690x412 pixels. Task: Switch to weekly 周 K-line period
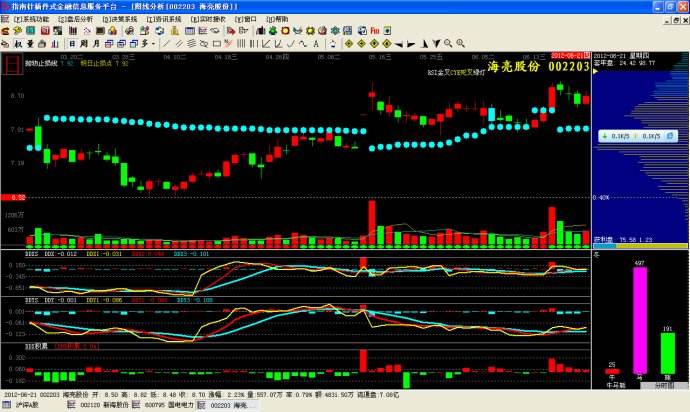(84, 44)
